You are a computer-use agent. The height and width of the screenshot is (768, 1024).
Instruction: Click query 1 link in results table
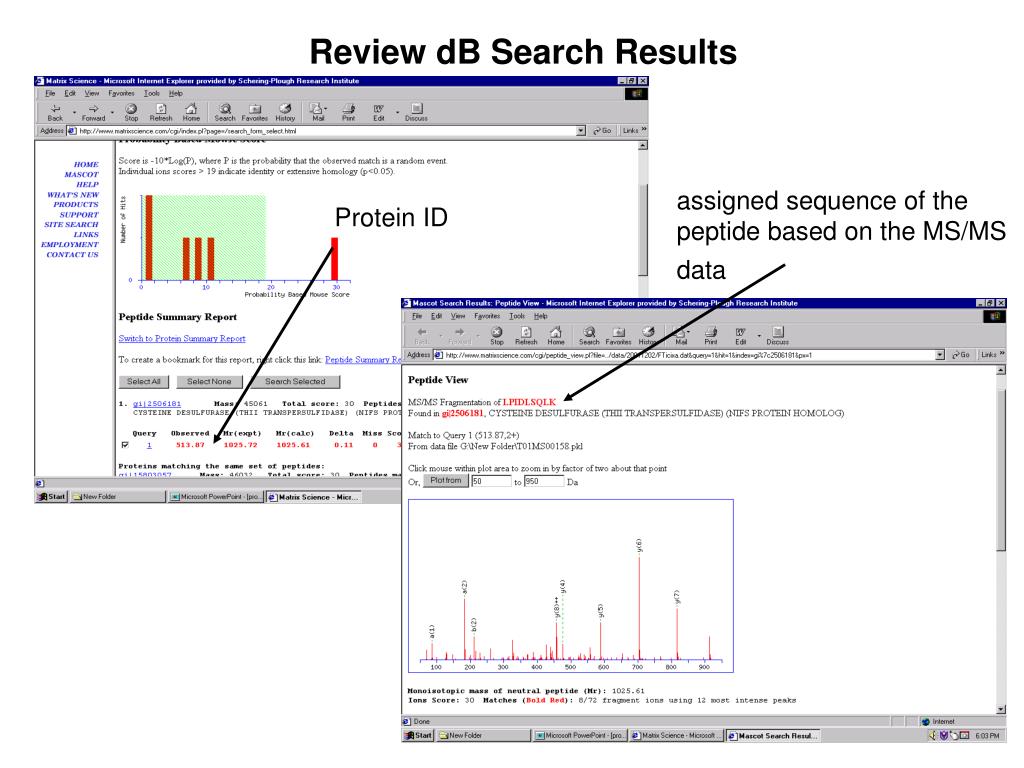(x=149, y=445)
